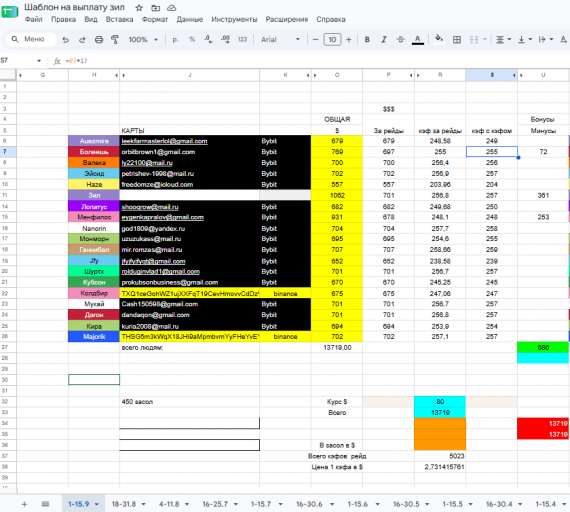570x512 pixels.
Task: Click the text color A icon
Action: point(418,40)
